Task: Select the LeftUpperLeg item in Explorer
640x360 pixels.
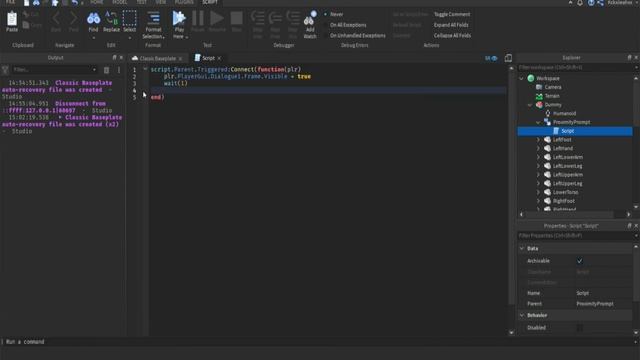Action: click(567, 184)
